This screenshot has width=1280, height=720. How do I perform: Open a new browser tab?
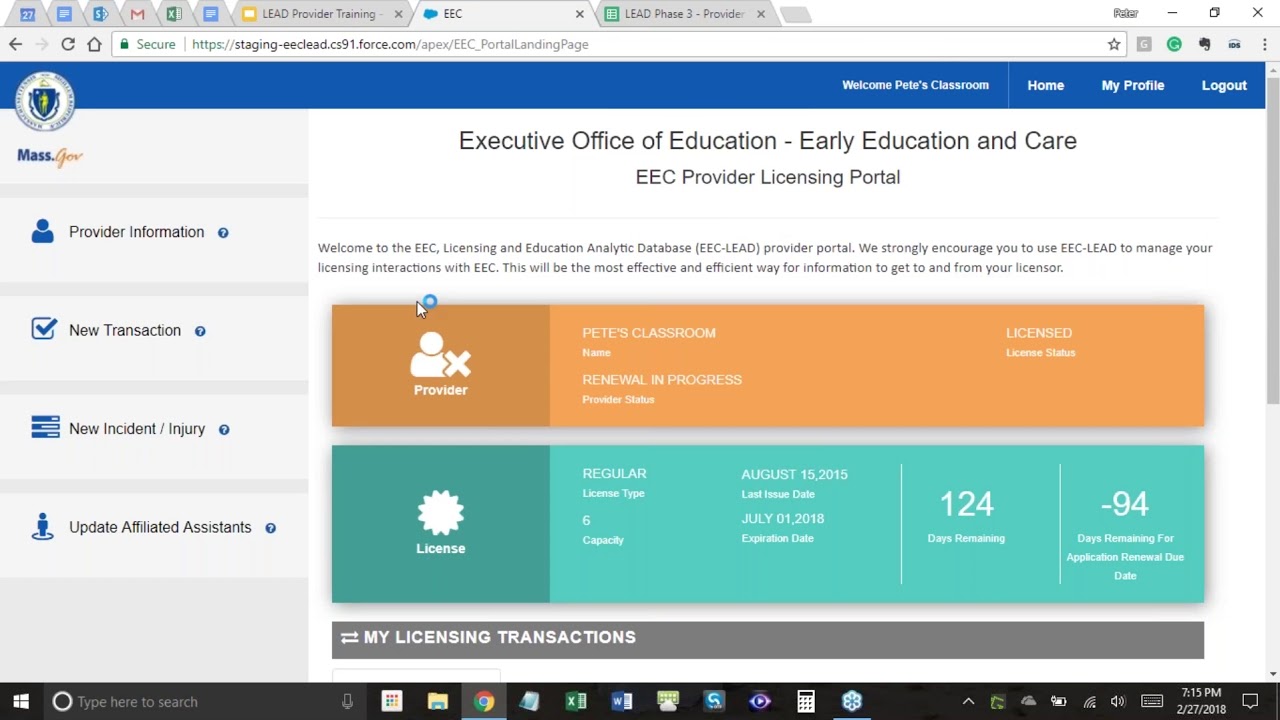(x=795, y=14)
